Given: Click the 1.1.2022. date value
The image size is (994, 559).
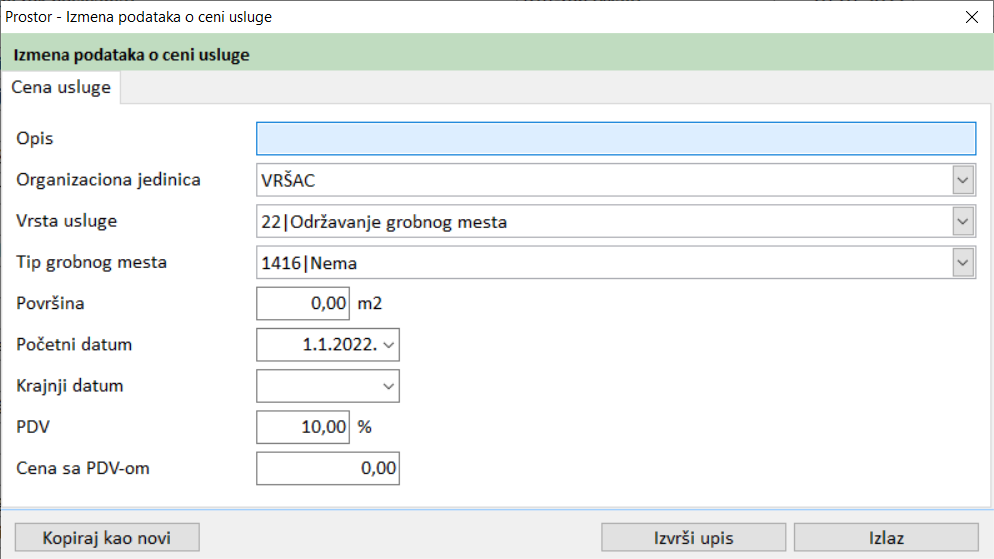Looking at the screenshot, I should click(338, 345).
